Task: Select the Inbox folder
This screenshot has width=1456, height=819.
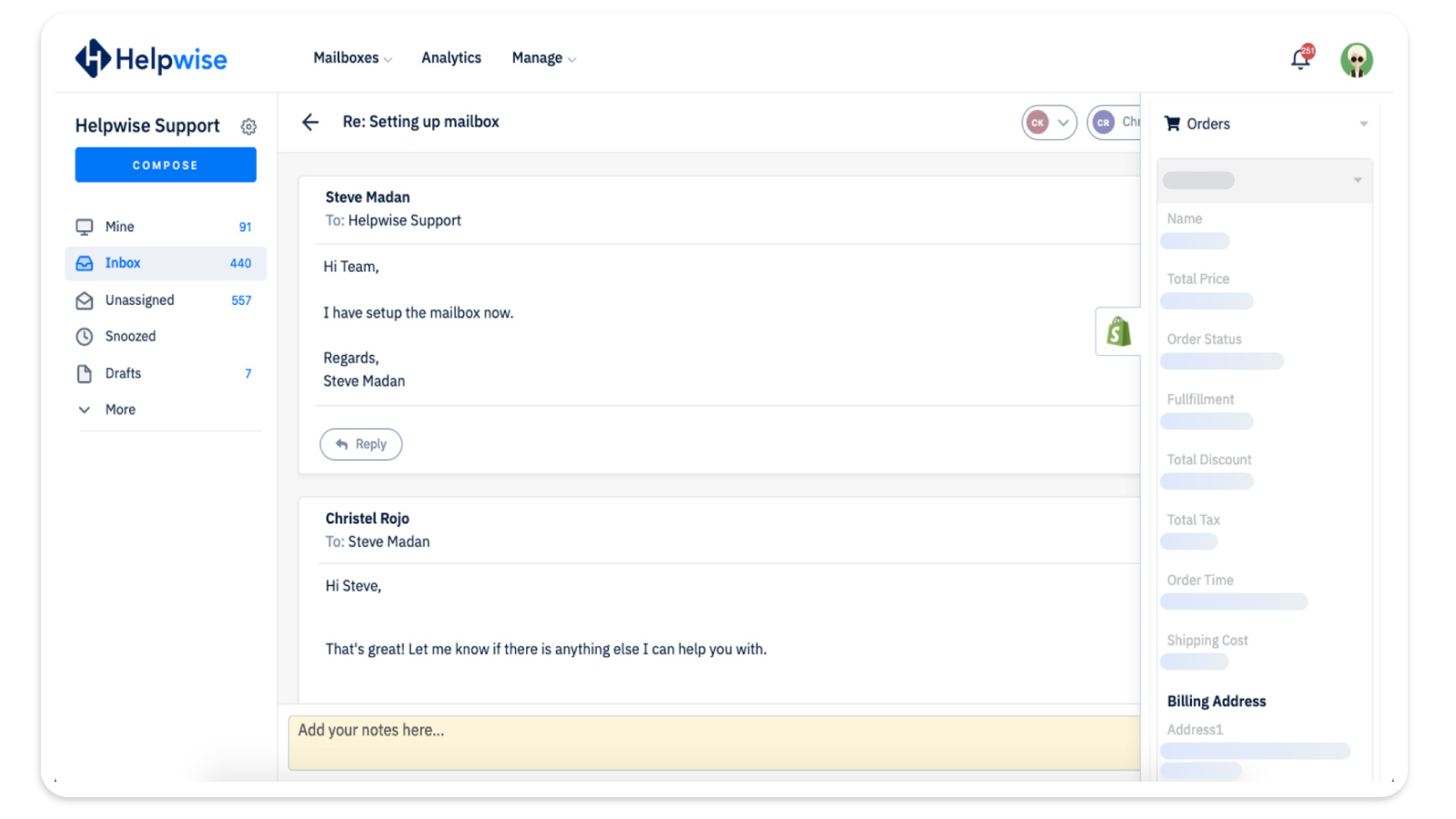Action: (166, 263)
